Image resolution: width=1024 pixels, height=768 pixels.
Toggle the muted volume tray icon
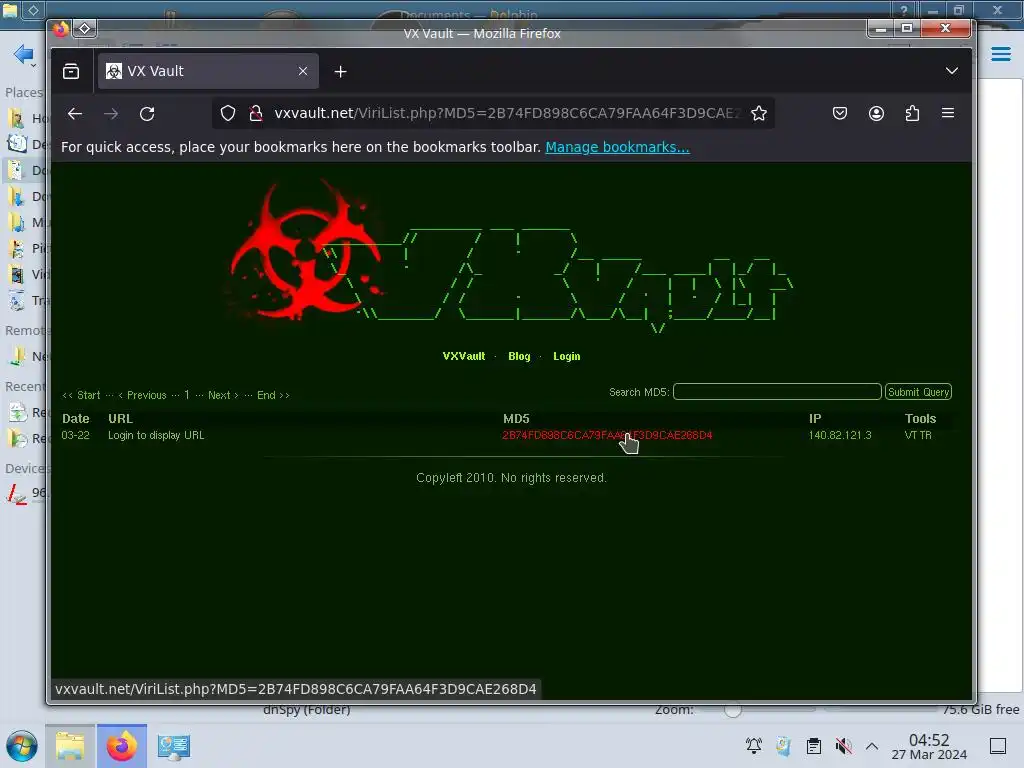click(843, 745)
